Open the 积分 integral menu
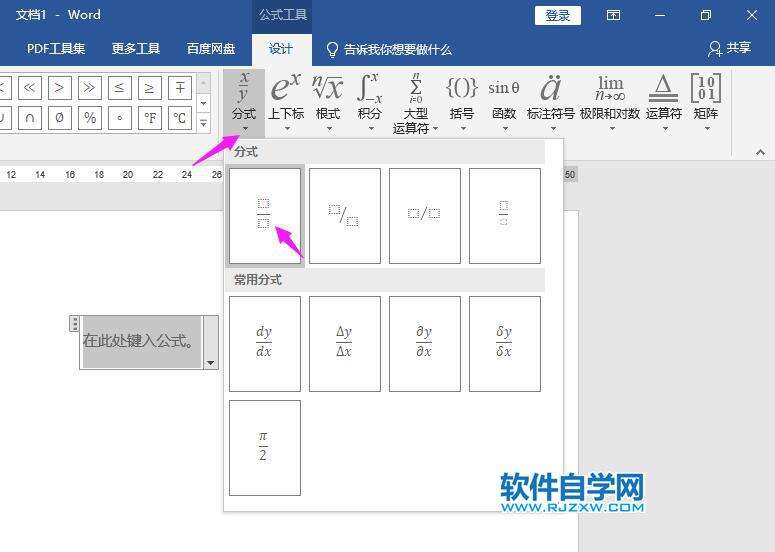 pos(370,103)
